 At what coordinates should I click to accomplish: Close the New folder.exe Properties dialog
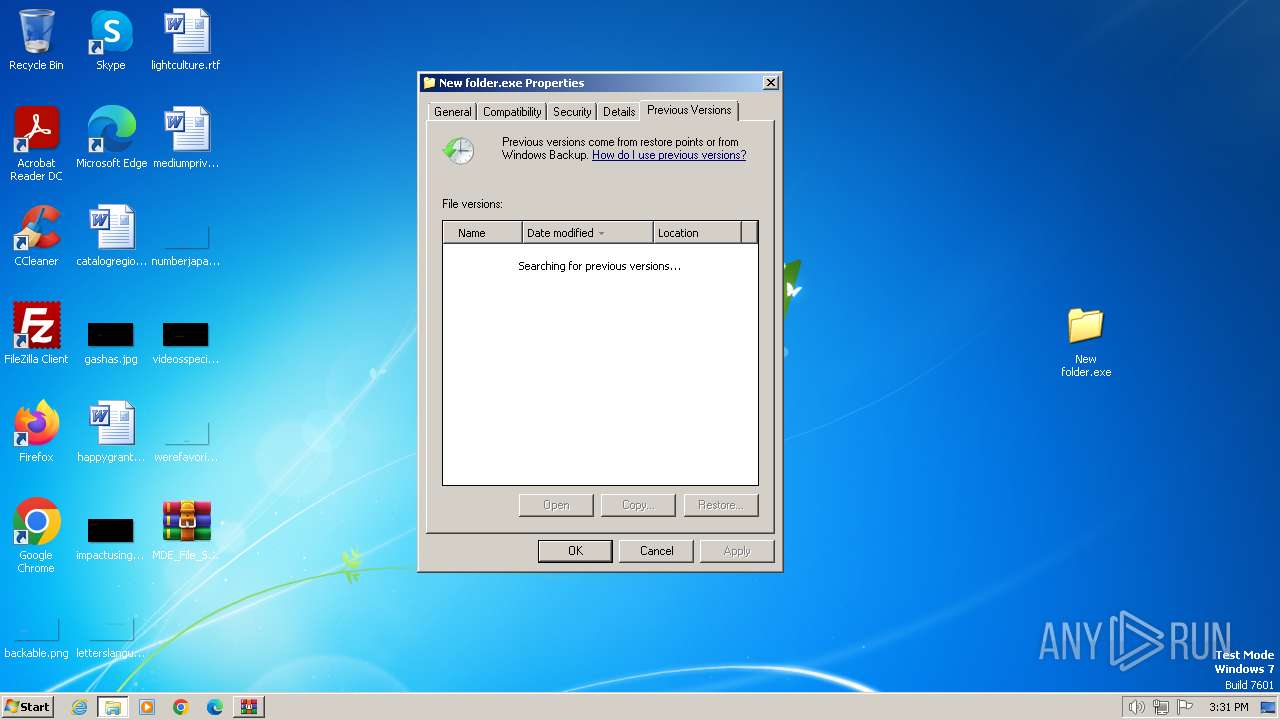pos(770,83)
